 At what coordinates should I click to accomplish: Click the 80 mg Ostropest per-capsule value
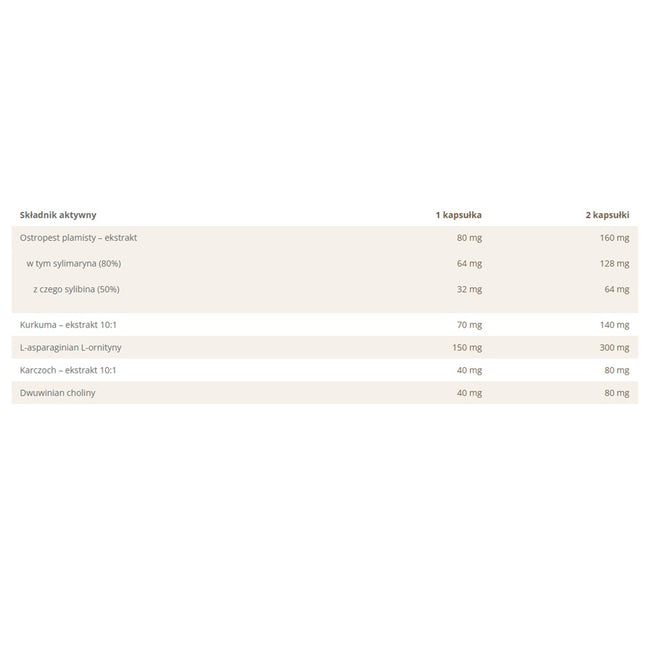469,238
